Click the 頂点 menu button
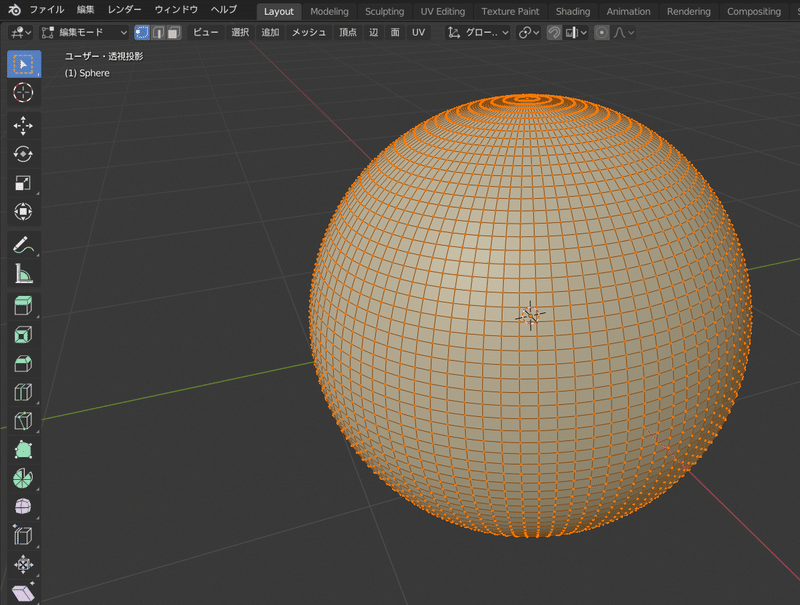 point(347,32)
